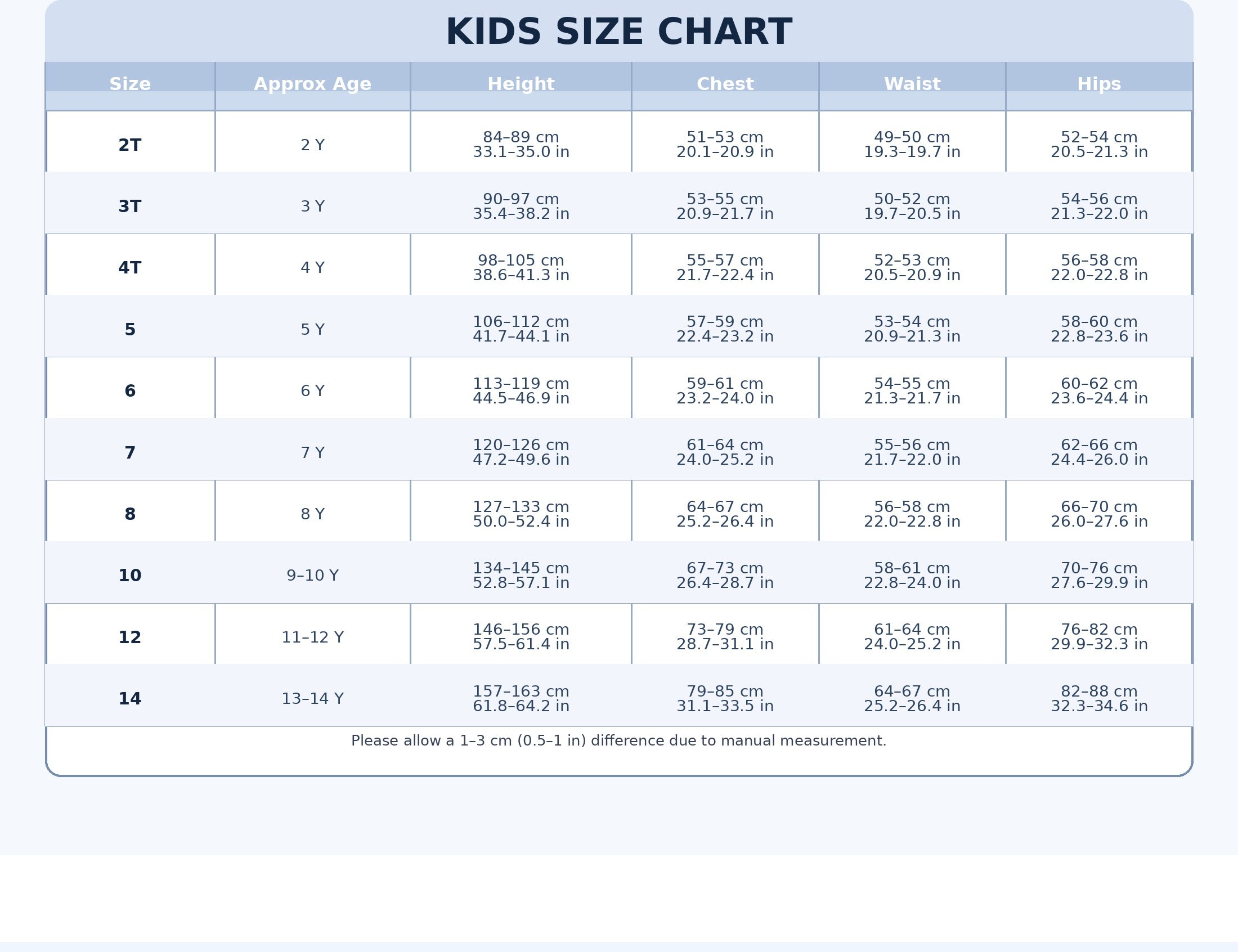
Task: Select the Height column header
Action: [521, 84]
